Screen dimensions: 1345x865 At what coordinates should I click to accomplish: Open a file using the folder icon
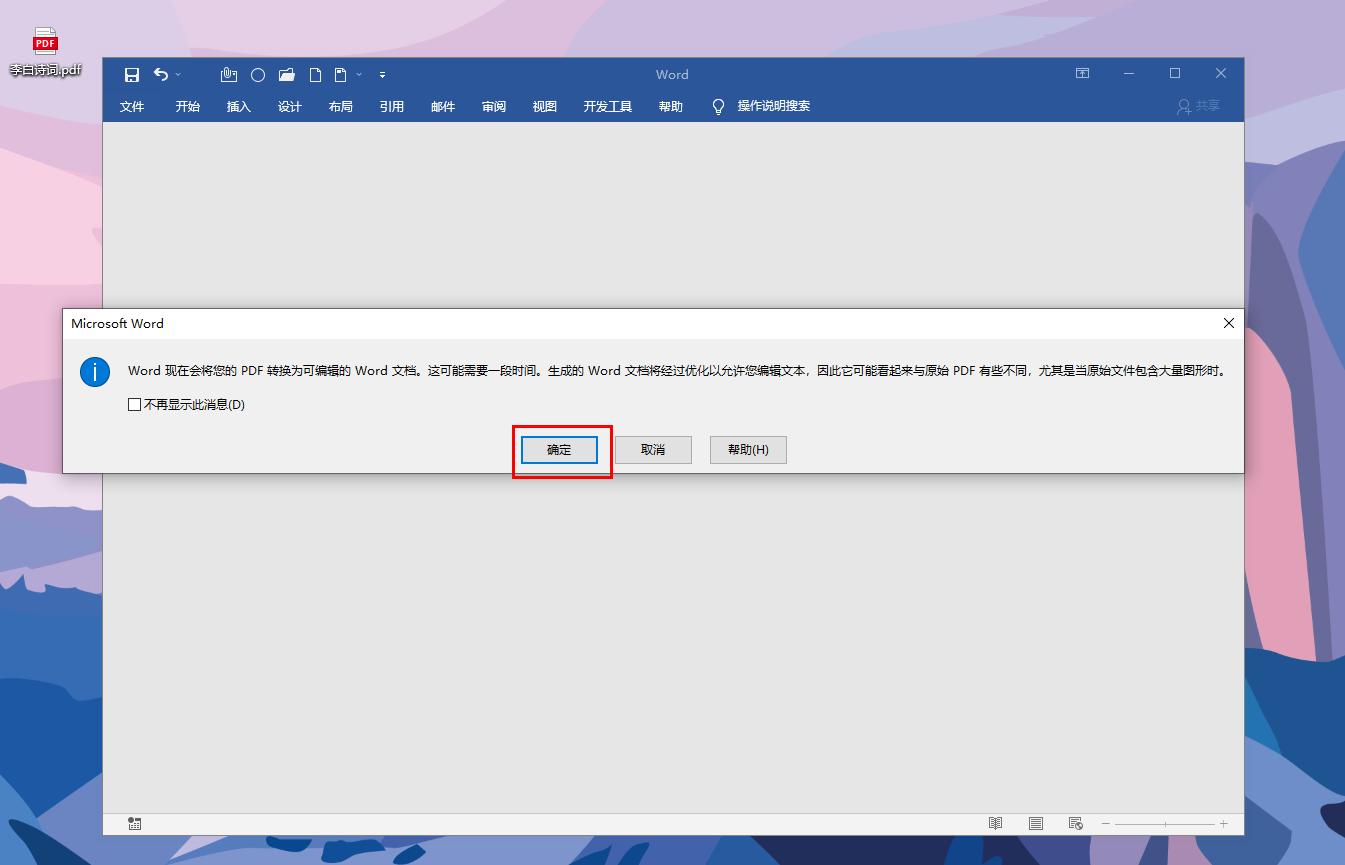285,74
